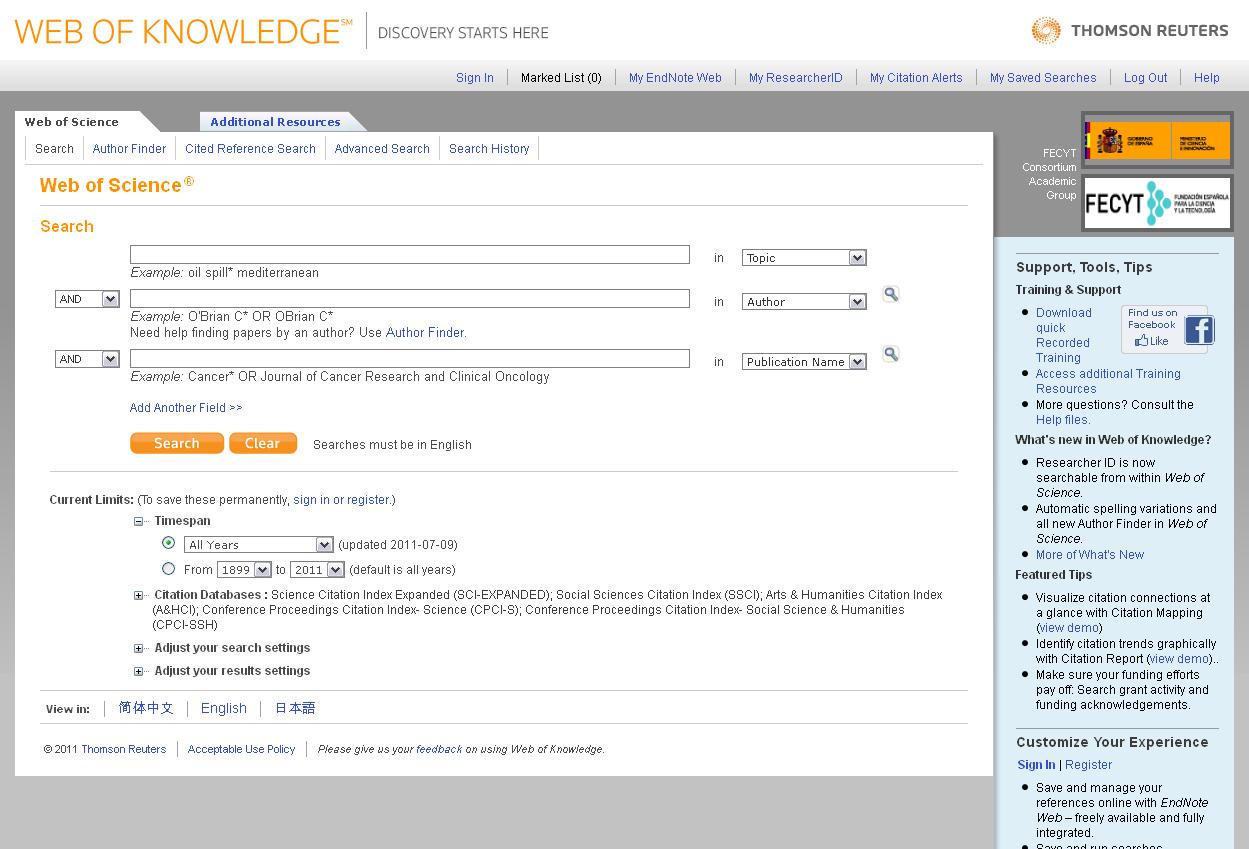Open the 1899 start year dropdown

coord(244,570)
